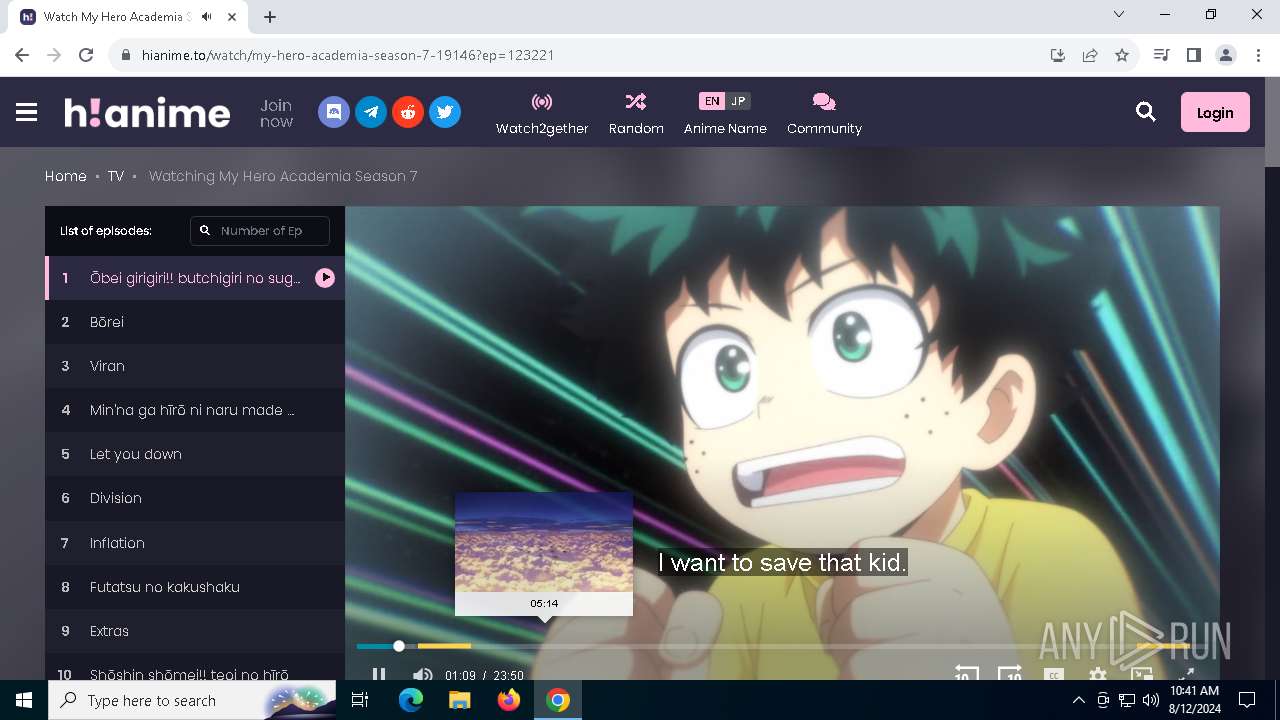Screen dimensions: 1280x720
Task: Click the play icon on episode 1
Action: click(325, 278)
